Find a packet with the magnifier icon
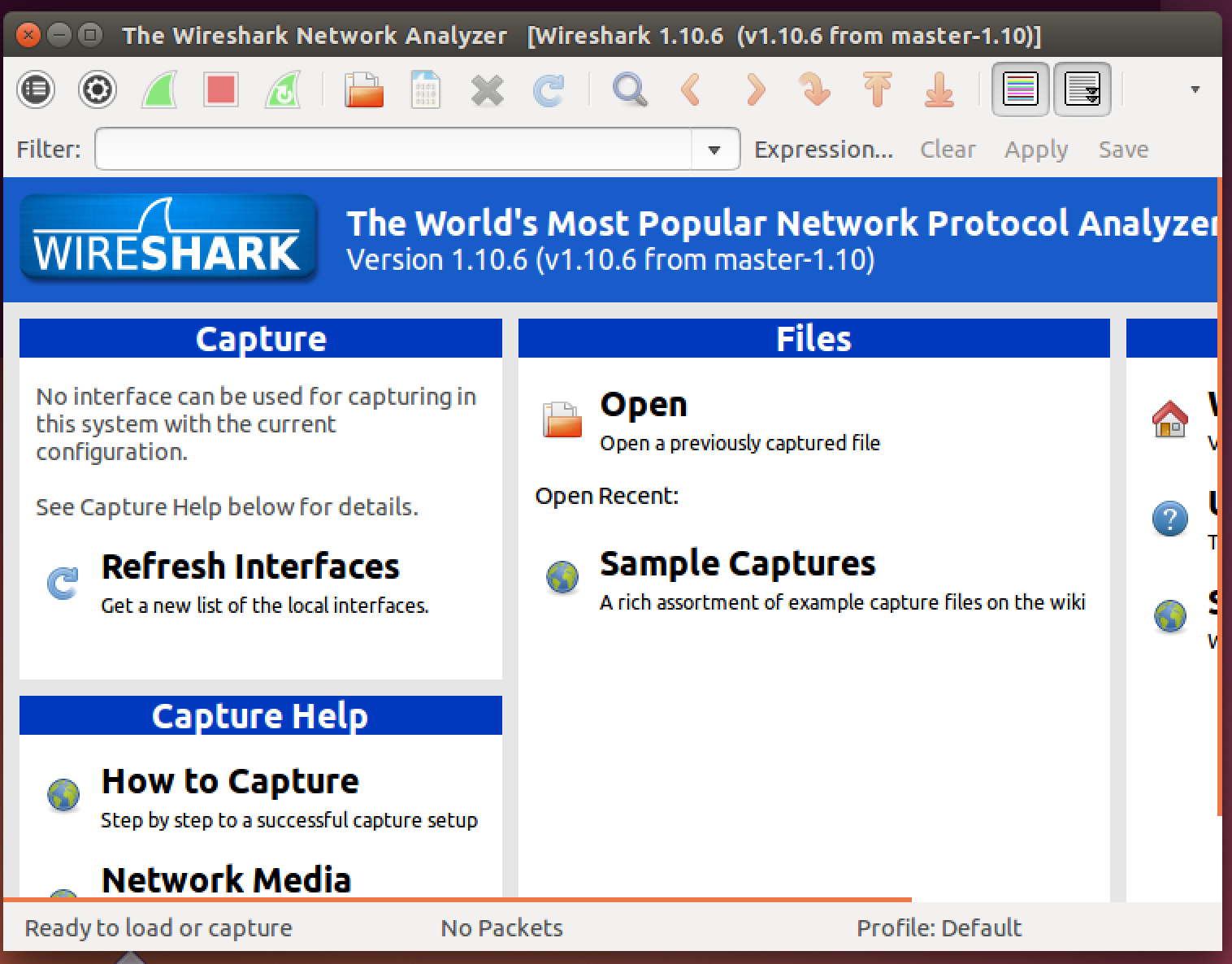The height and width of the screenshot is (964, 1232). pos(630,89)
